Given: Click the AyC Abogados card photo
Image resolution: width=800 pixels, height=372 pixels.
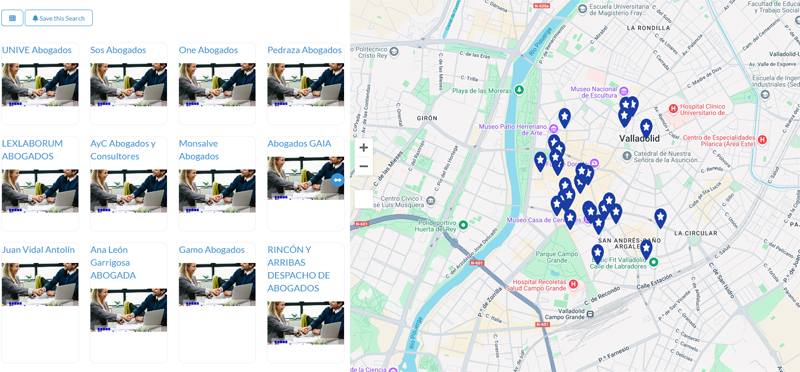Looking at the screenshot, I should tap(129, 191).
